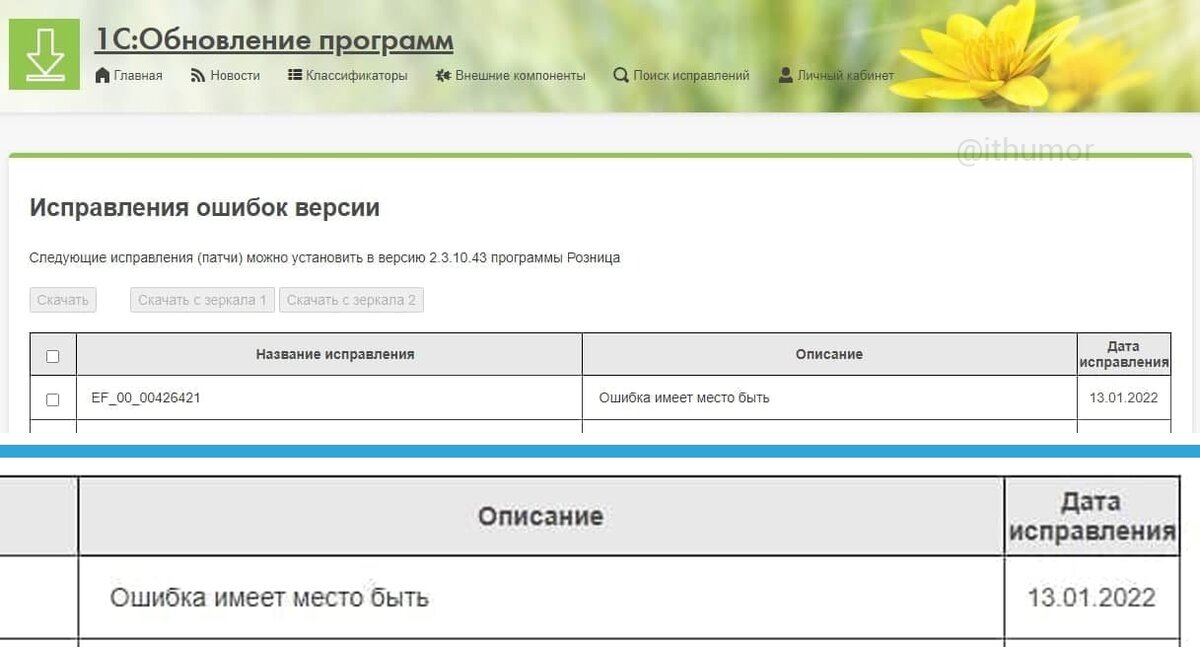
Task: Click the green download logo icon
Action: tap(44, 54)
